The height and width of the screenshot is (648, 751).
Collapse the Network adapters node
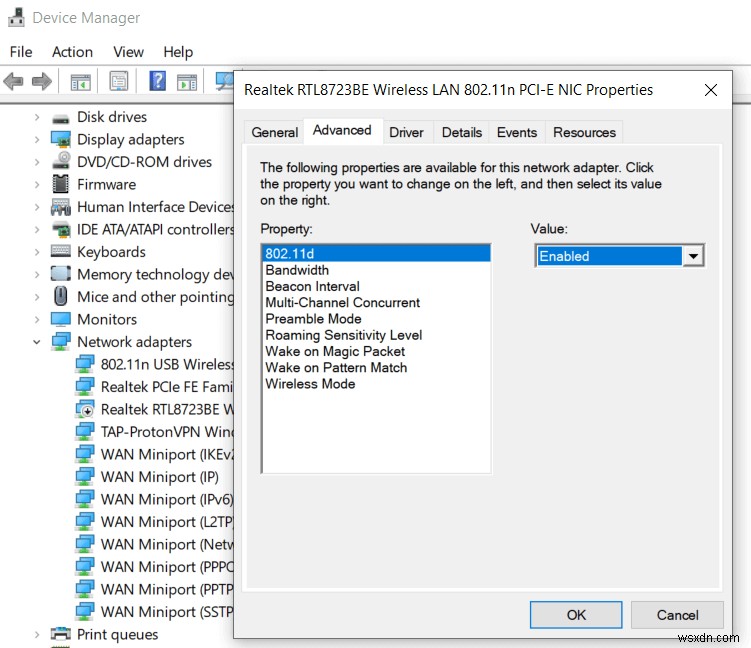pos(37,342)
